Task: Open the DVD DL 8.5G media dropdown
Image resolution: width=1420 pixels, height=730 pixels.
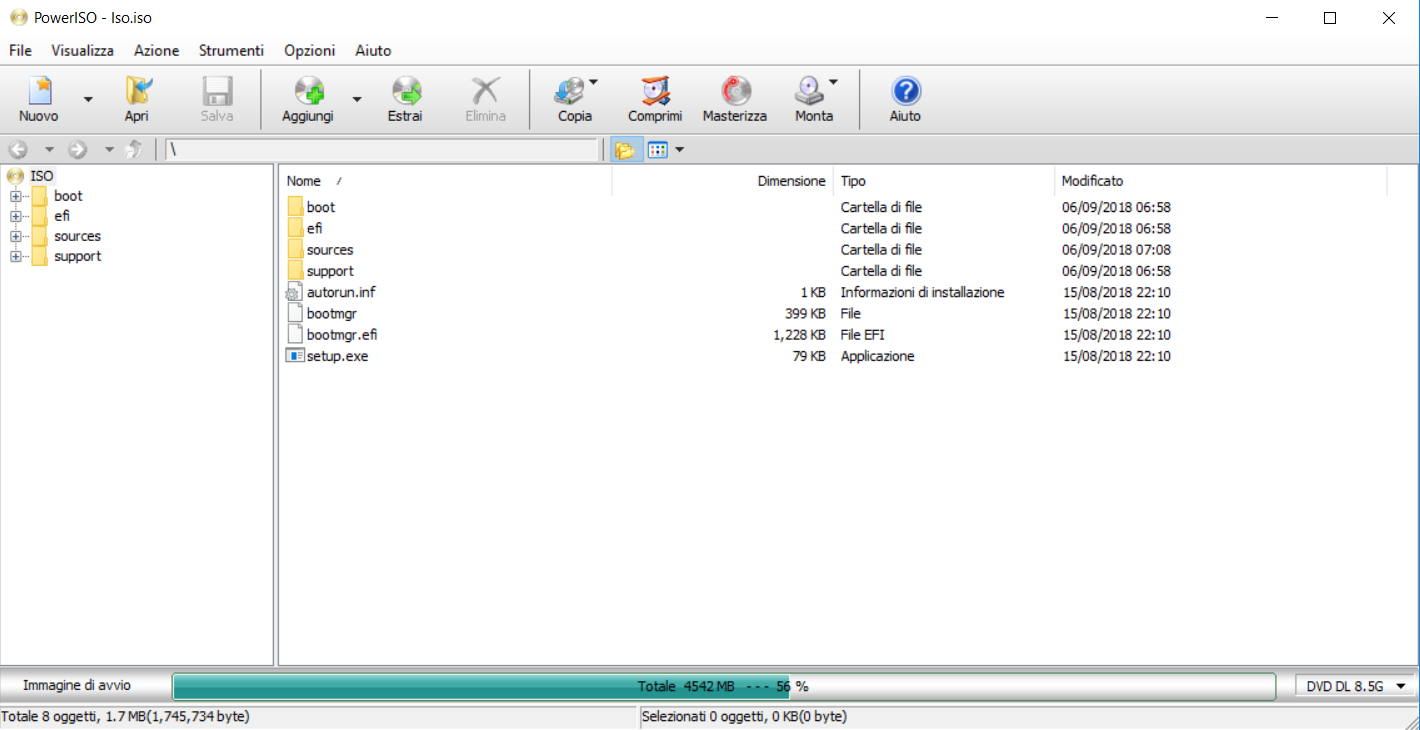Action: [1356, 686]
